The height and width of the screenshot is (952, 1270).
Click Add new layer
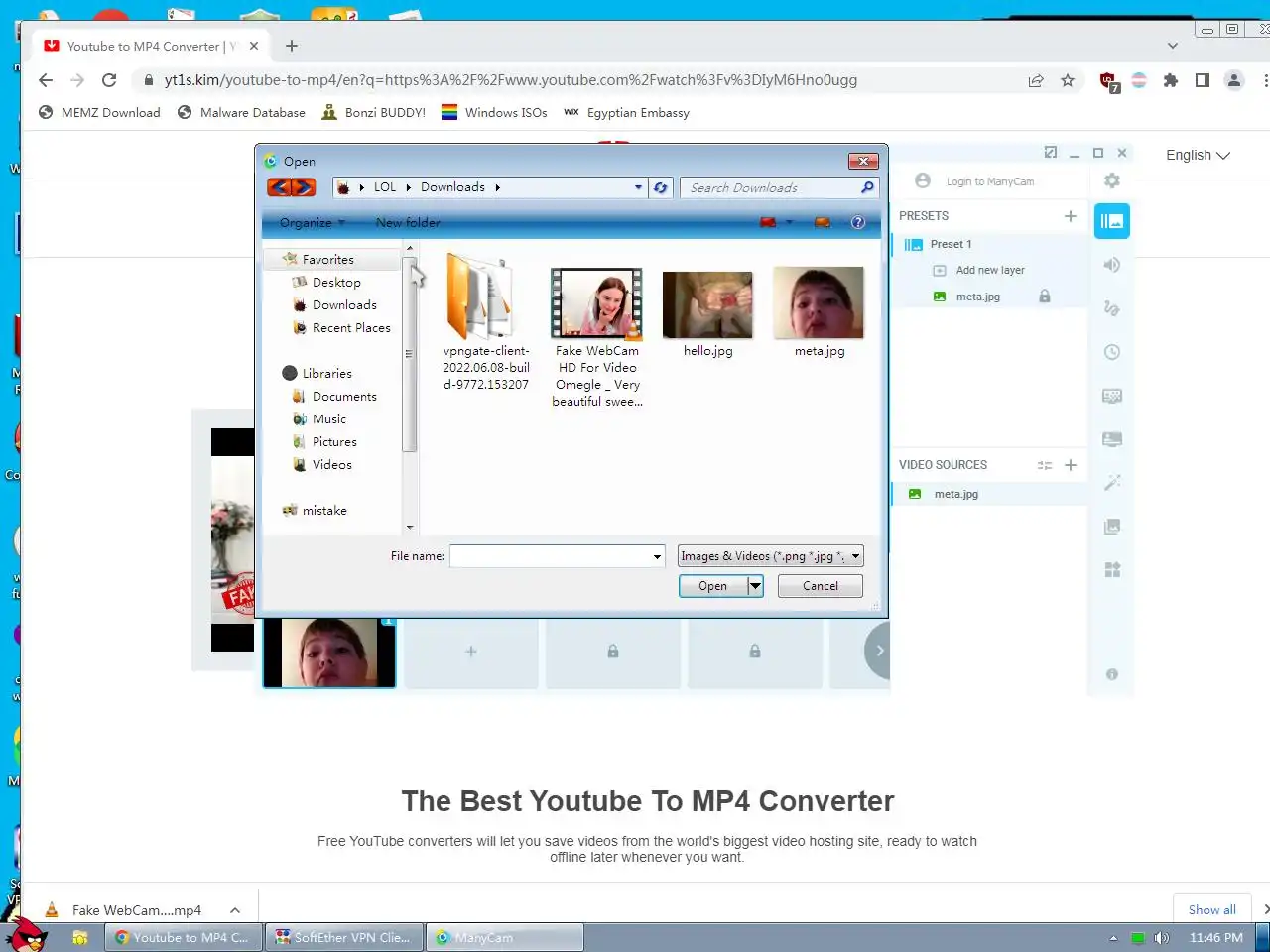[x=990, y=270]
